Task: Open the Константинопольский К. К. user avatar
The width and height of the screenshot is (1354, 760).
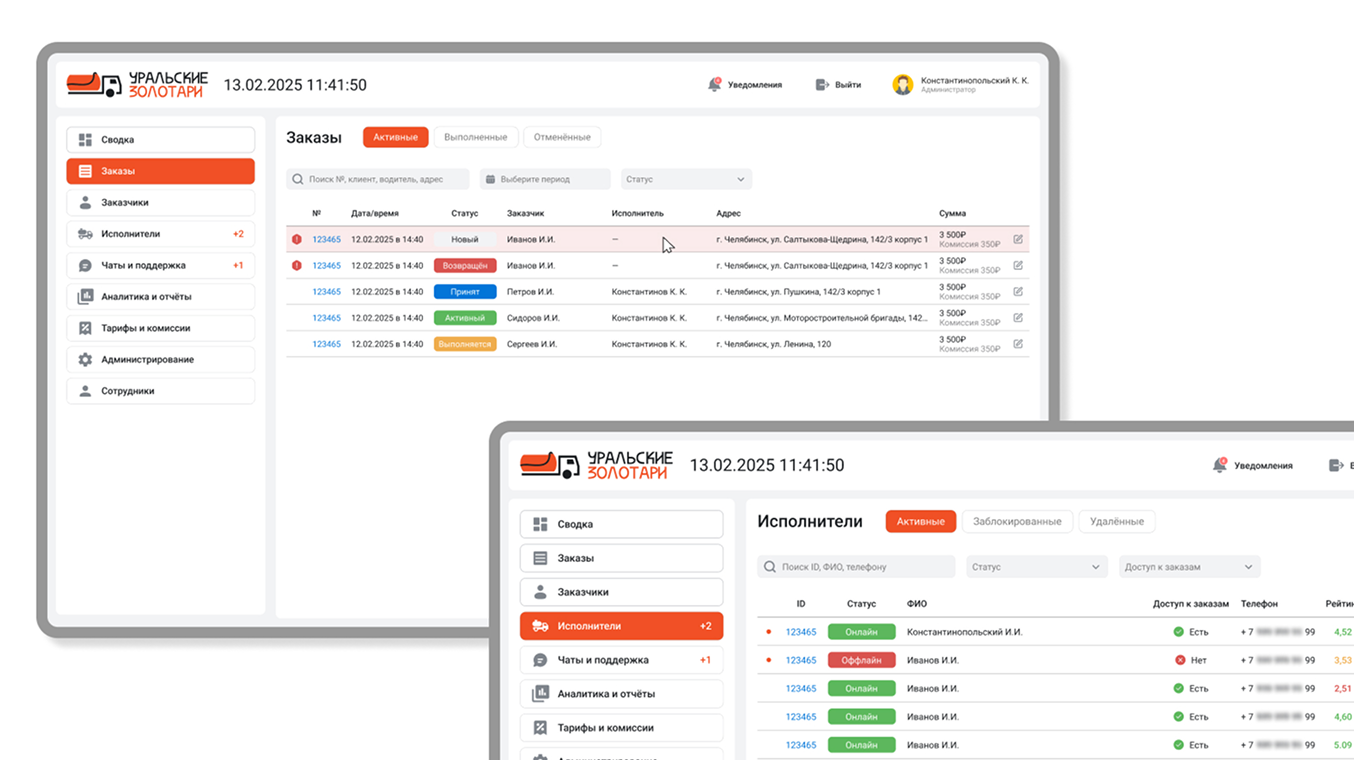Action: pyautogui.click(x=903, y=85)
